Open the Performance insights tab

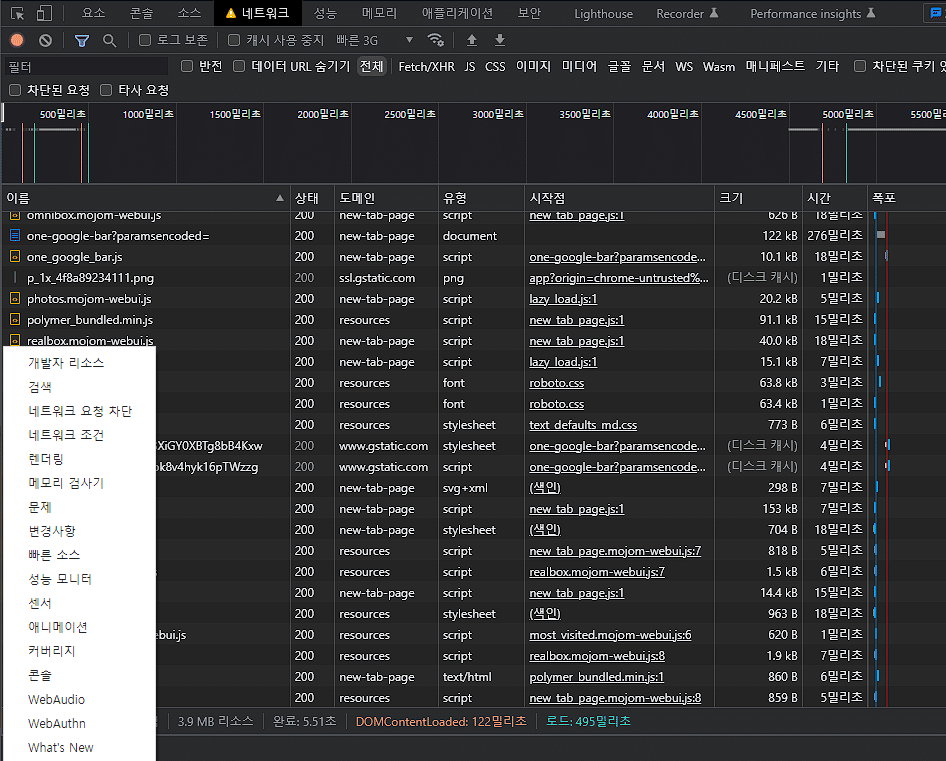813,13
